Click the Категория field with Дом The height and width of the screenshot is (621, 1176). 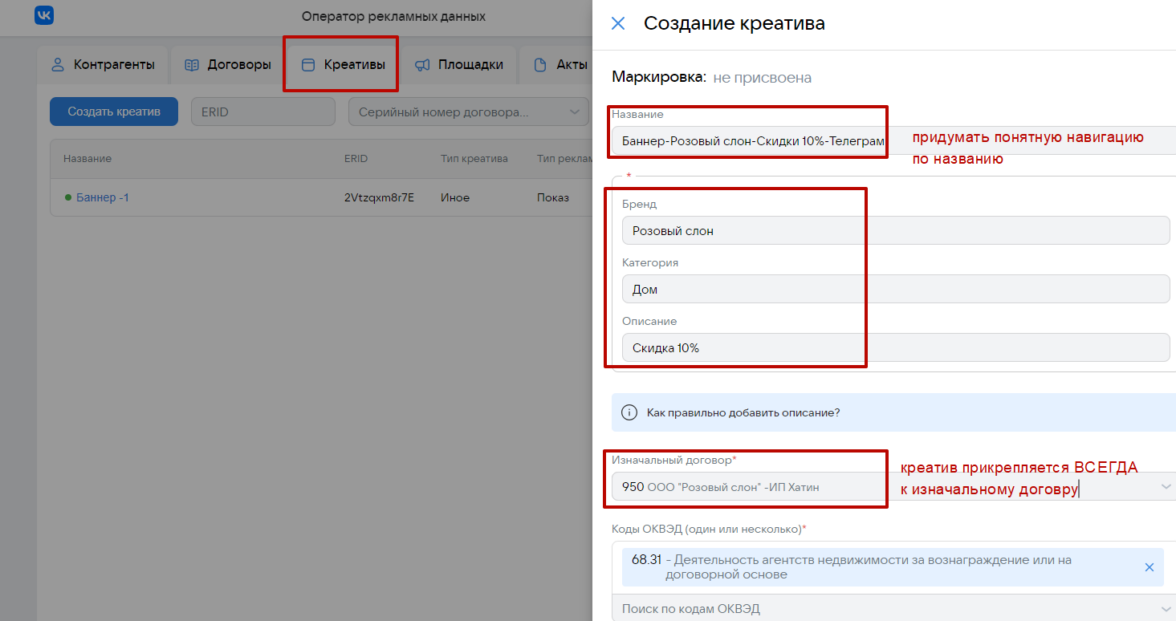click(896, 290)
